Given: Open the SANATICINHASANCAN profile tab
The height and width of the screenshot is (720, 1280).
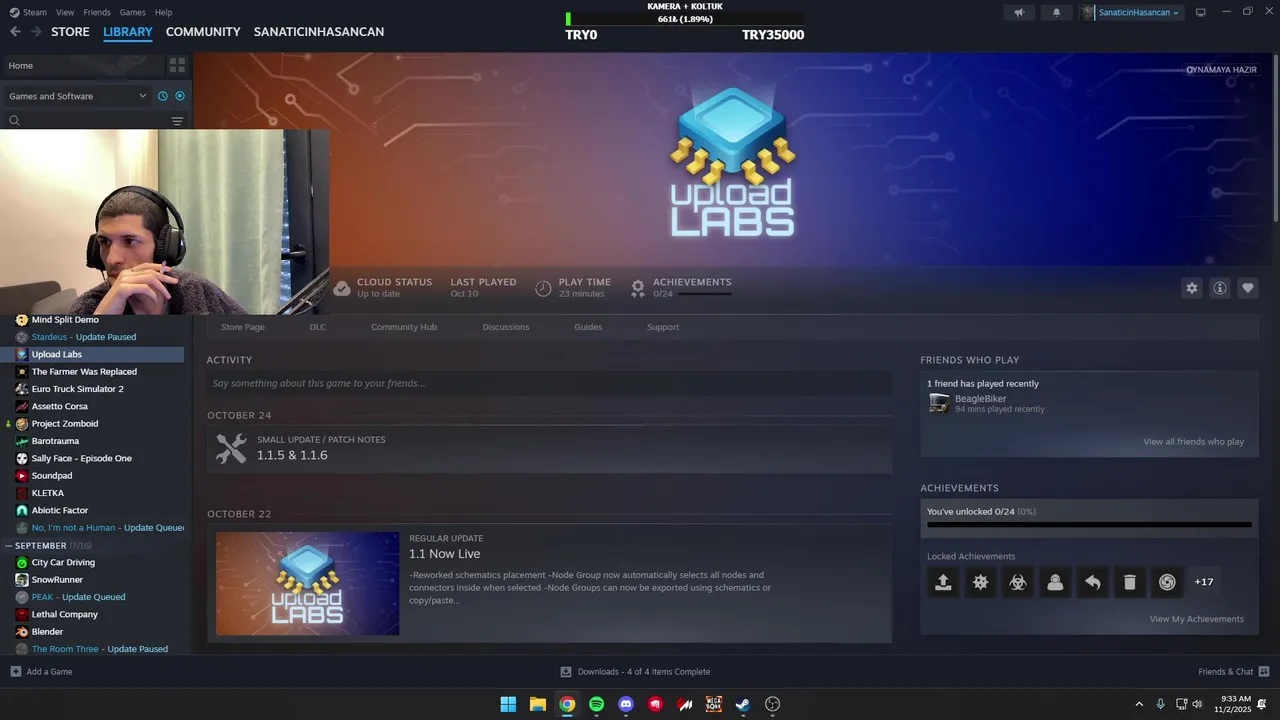Looking at the screenshot, I should [319, 32].
